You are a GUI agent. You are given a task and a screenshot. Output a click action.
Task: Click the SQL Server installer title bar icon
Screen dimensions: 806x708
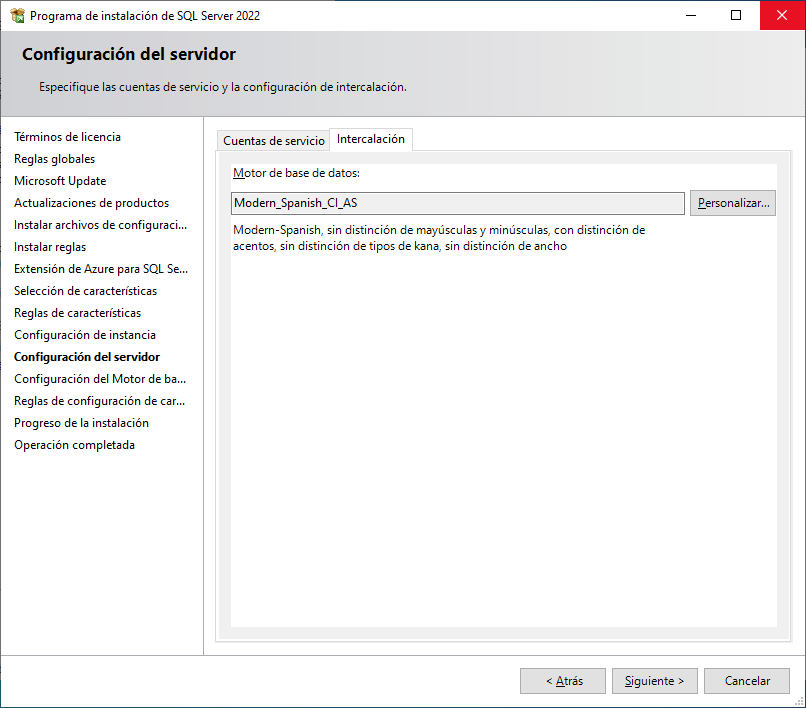[17, 15]
